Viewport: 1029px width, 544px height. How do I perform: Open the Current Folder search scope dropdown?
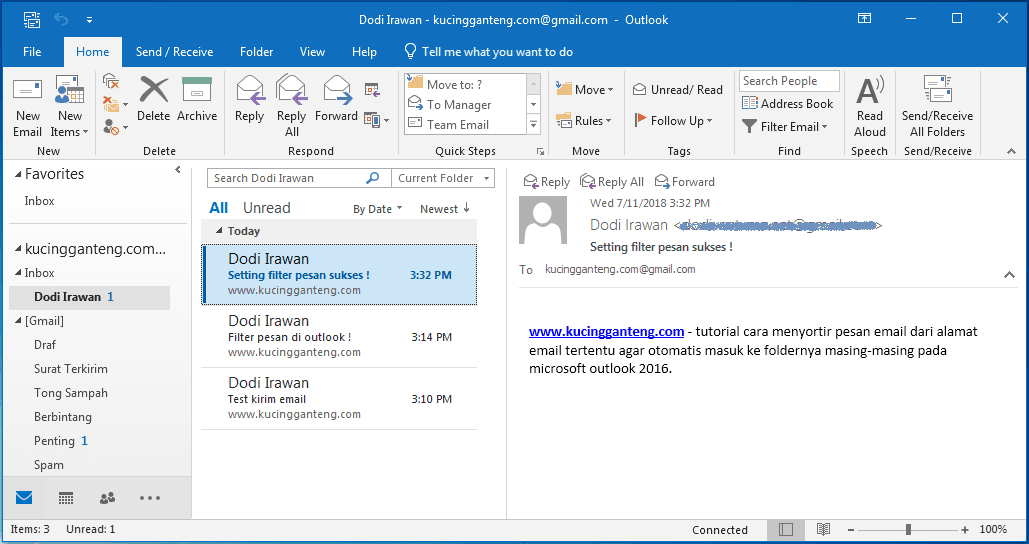443,178
